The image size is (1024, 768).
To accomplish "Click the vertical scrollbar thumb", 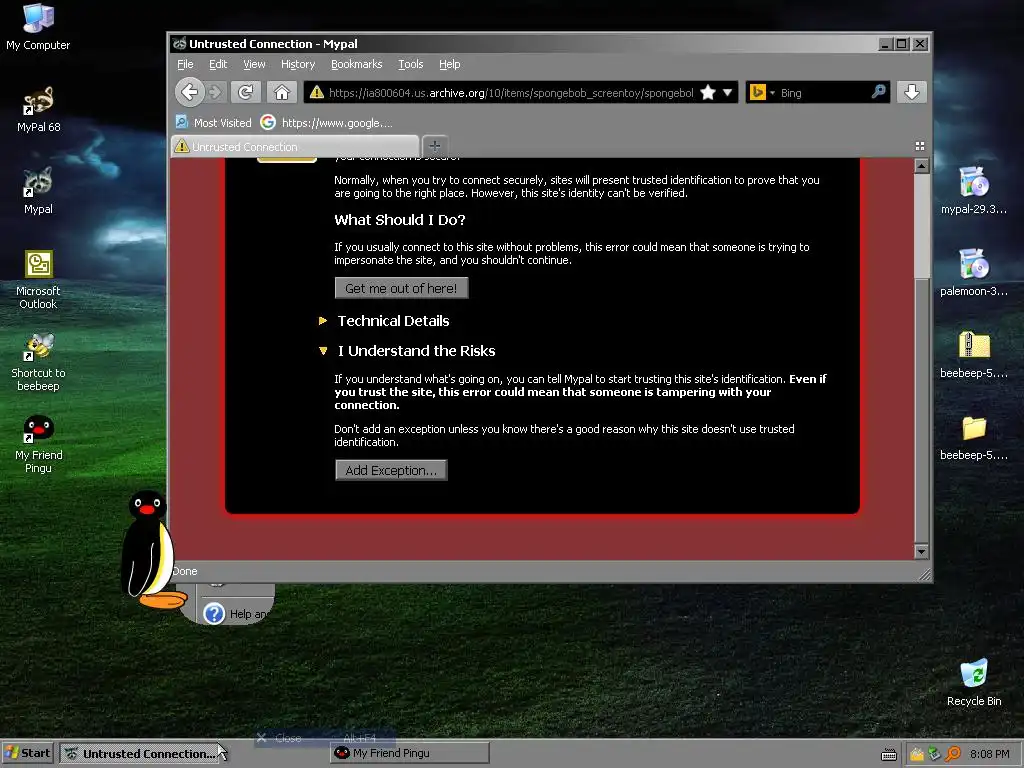I will pyautogui.click(x=921, y=226).
